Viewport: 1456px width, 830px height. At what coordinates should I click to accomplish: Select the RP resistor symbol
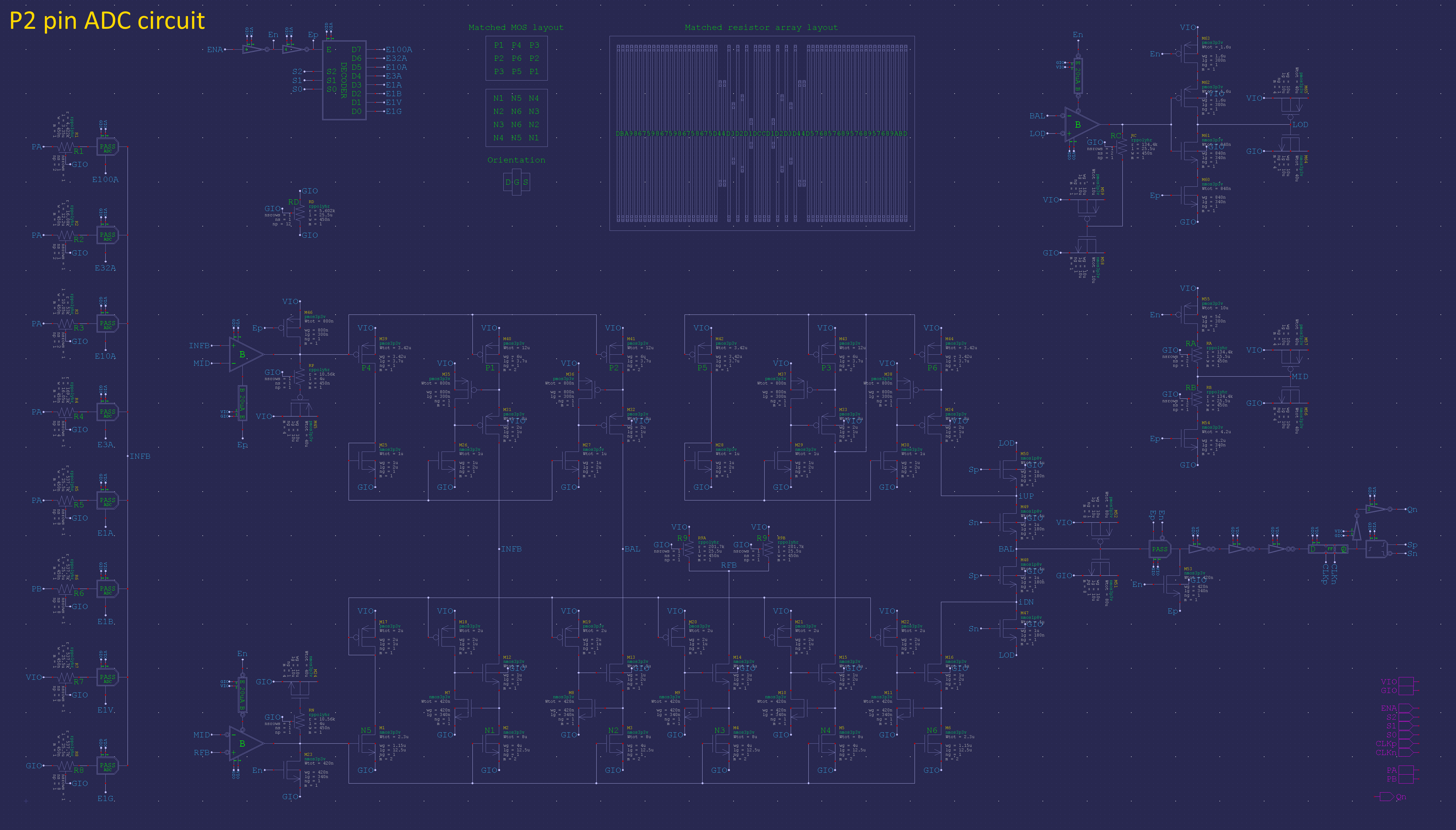click(x=300, y=377)
